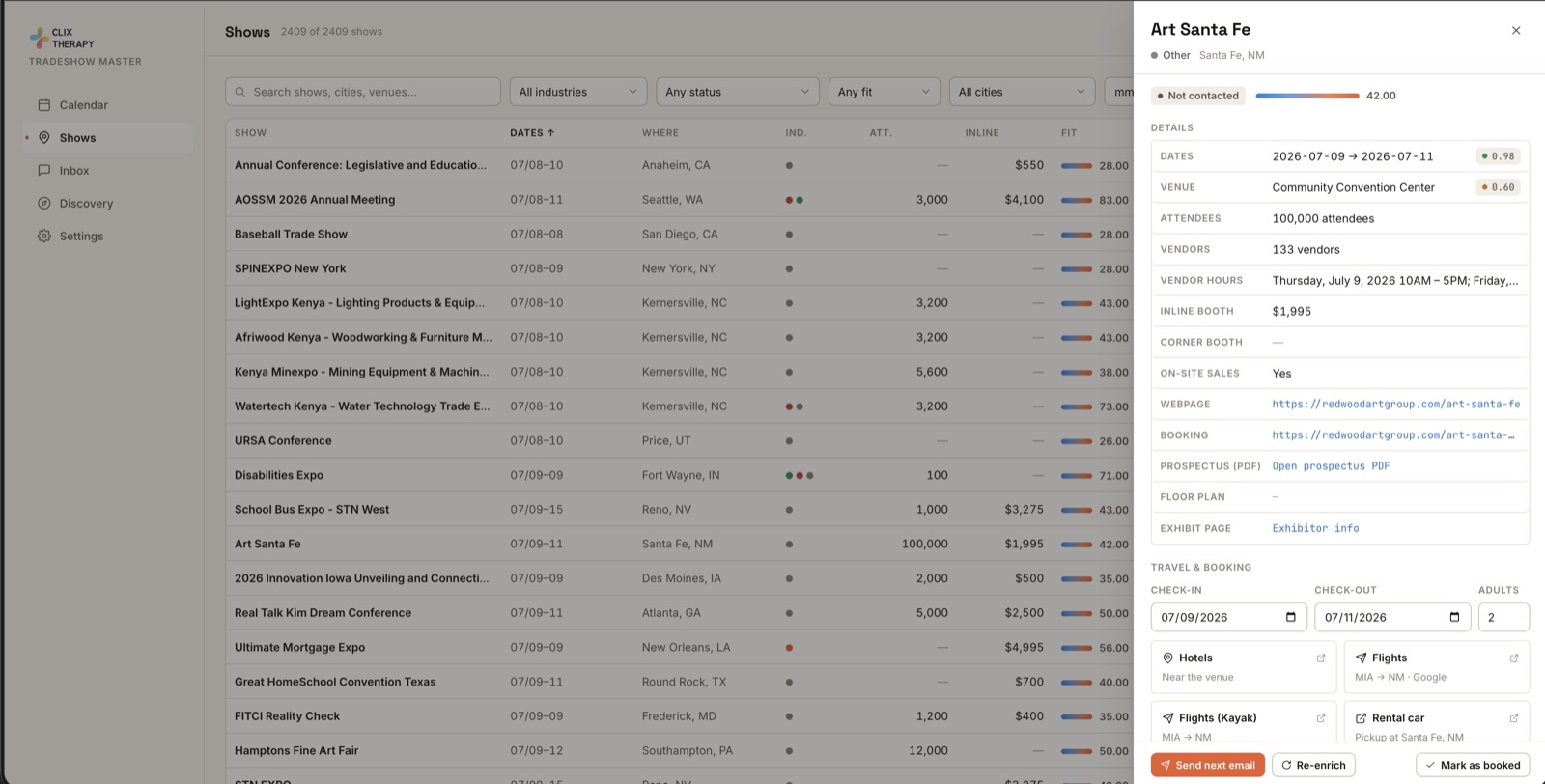
Task: Open Discovery compass icon in sidebar
Action: pyautogui.click(x=43, y=203)
